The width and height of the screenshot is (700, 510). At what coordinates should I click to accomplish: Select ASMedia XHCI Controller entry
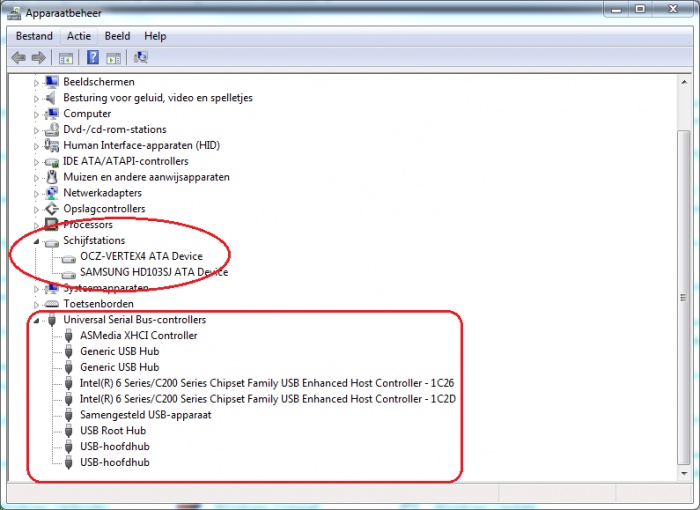139,335
